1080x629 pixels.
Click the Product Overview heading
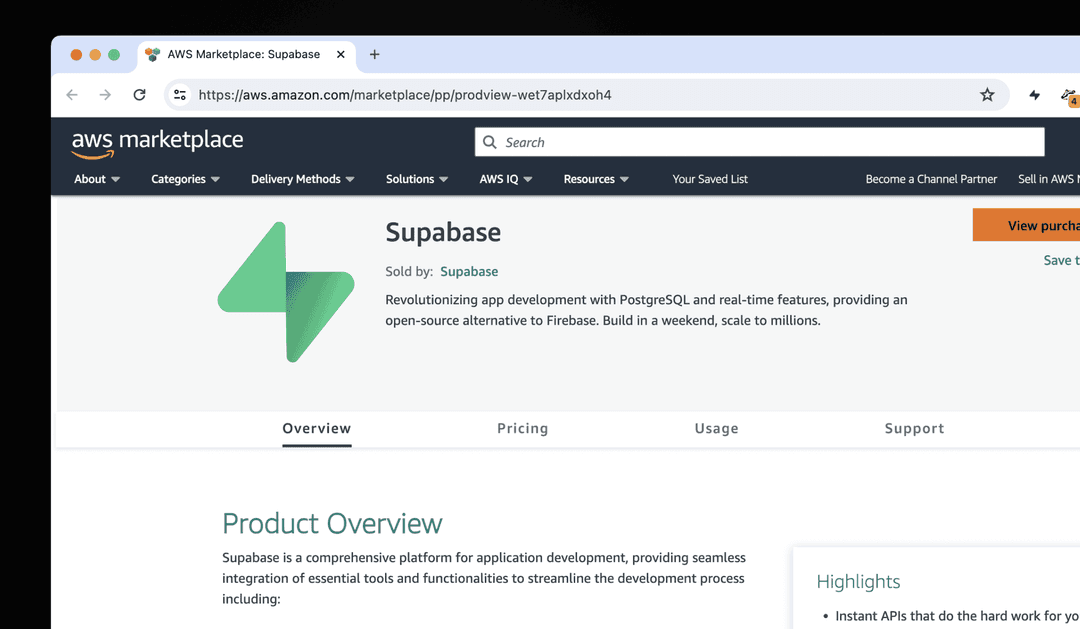[x=332, y=524]
